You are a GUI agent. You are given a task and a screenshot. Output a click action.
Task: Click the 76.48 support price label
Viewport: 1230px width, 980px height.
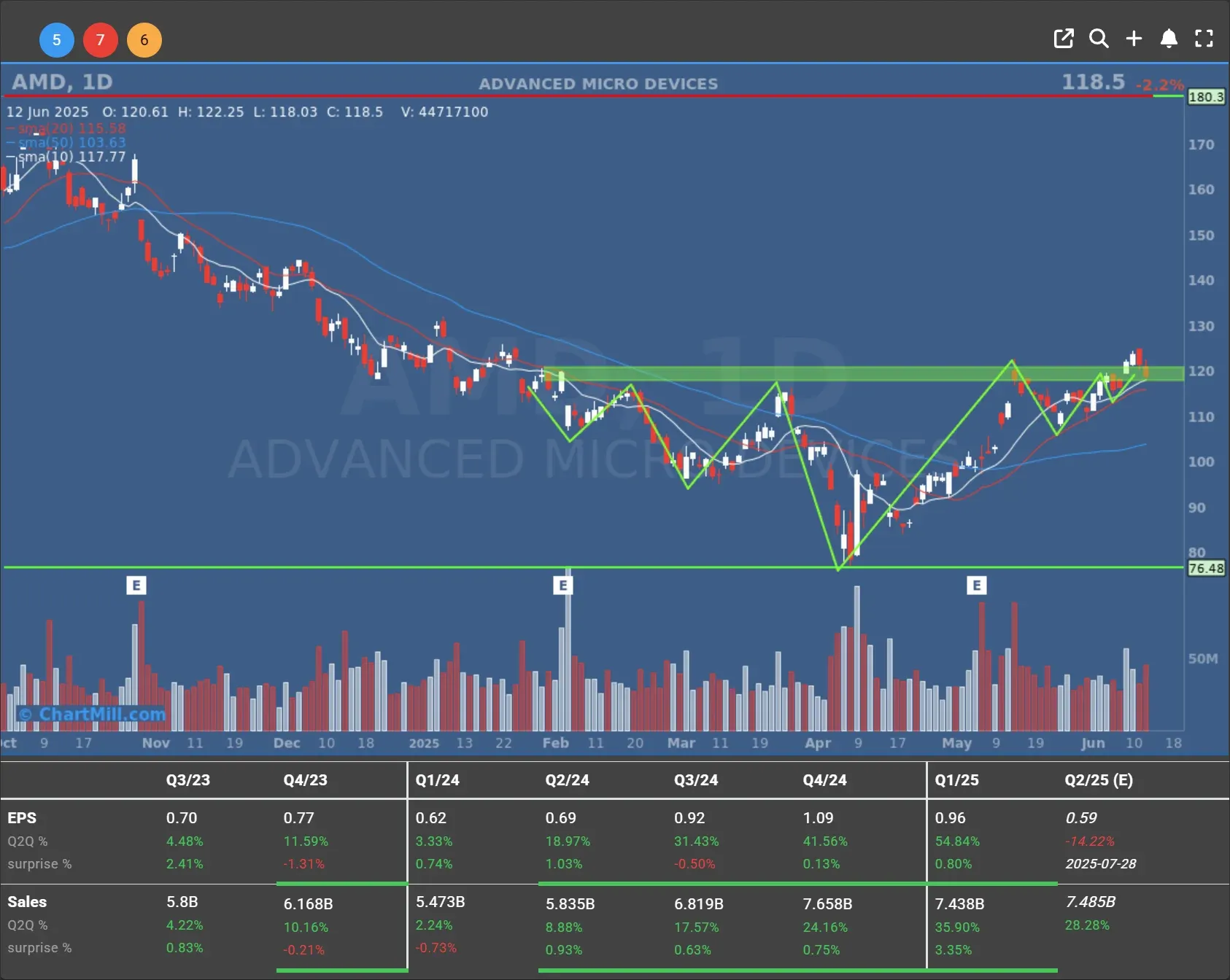(1206, 568)
